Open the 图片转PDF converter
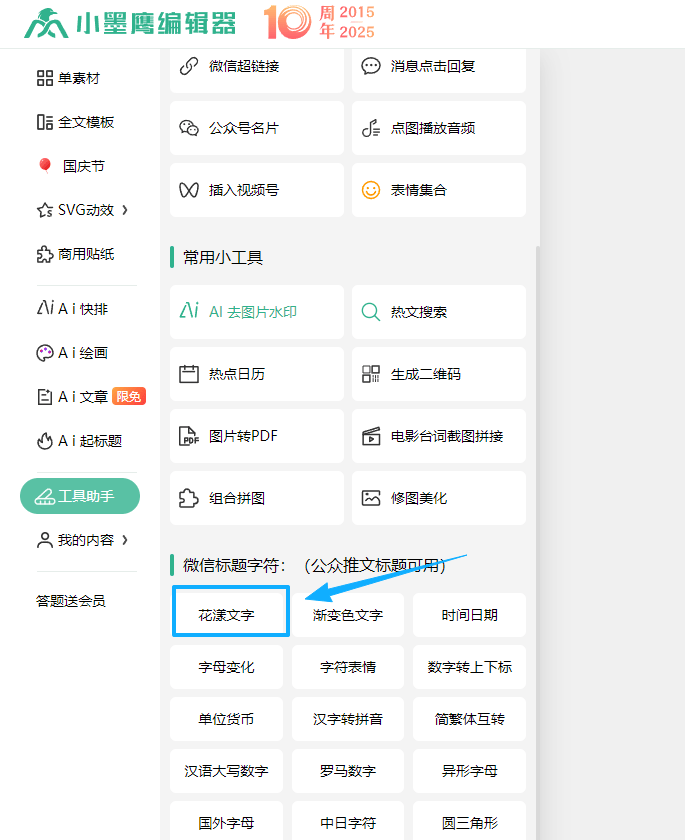This screenshot has height=840, width=685. [256, 436]
